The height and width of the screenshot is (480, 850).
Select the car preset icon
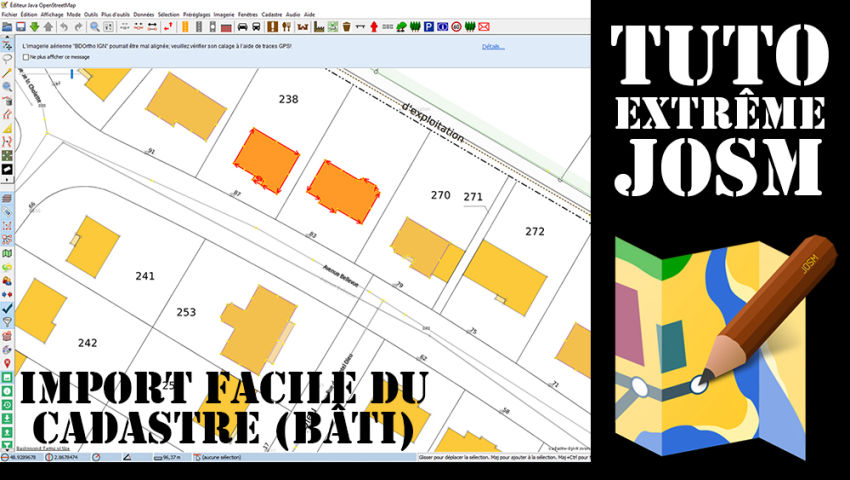[x=242, y=27]
